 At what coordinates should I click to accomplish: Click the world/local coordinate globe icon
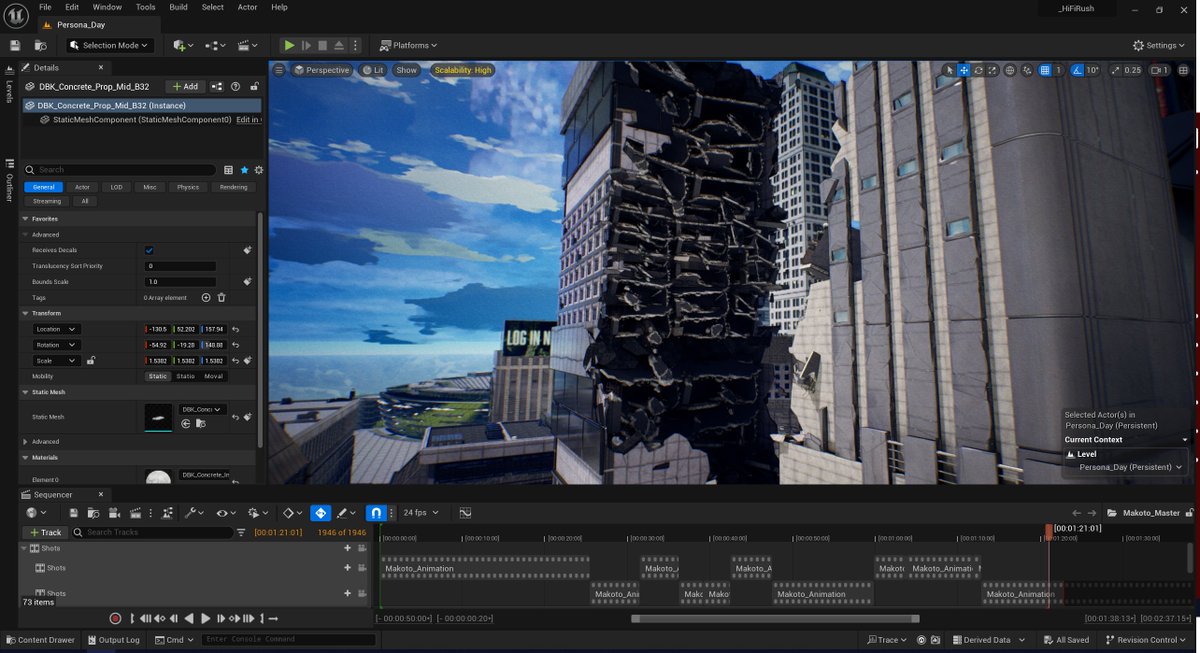[1009, 71]
